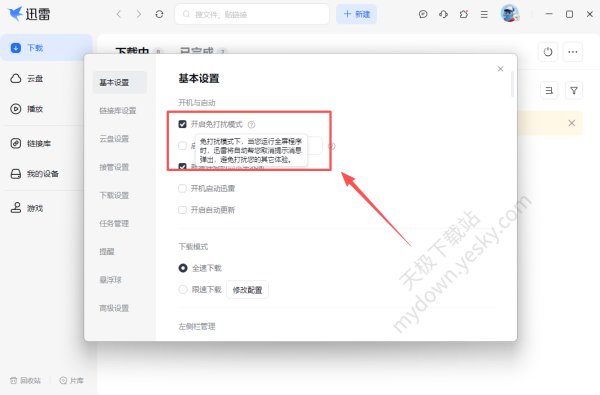
Task: Click the power shutdown icon button
Action: point(548,52)
